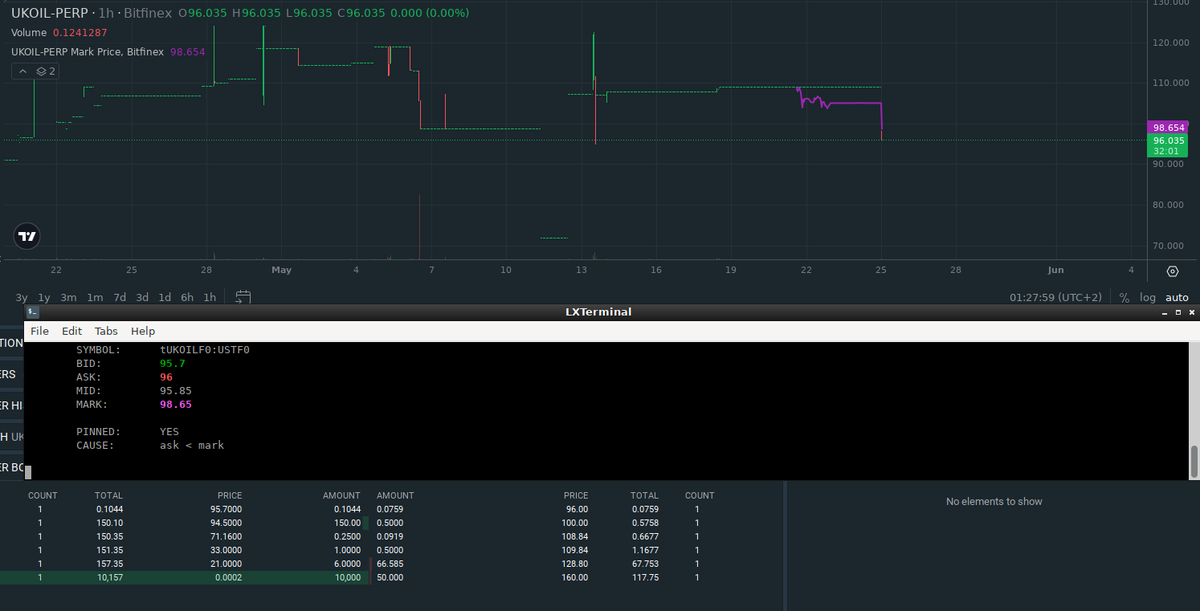Click the 'ask < mark' cause text
The image size is (1200, 611).
192,445
